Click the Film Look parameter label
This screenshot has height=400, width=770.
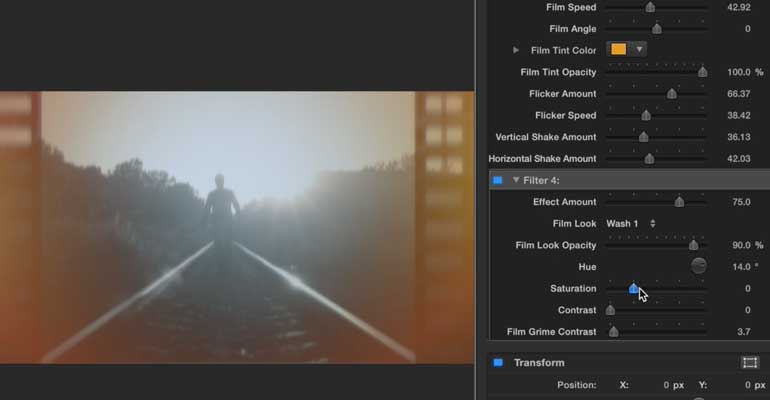(574, 224)
